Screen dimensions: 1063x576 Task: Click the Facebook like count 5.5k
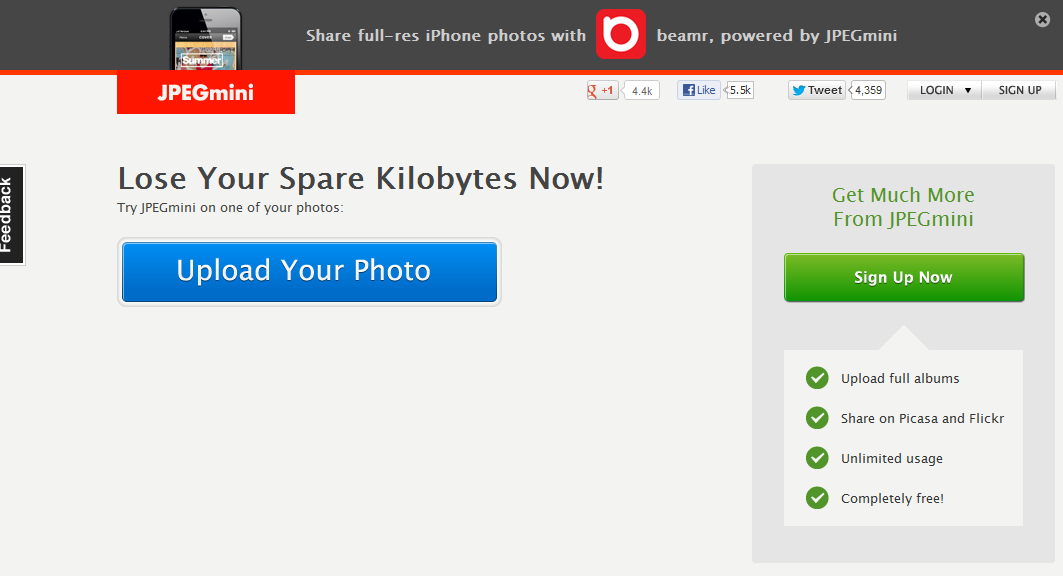[x=740, y=90]
